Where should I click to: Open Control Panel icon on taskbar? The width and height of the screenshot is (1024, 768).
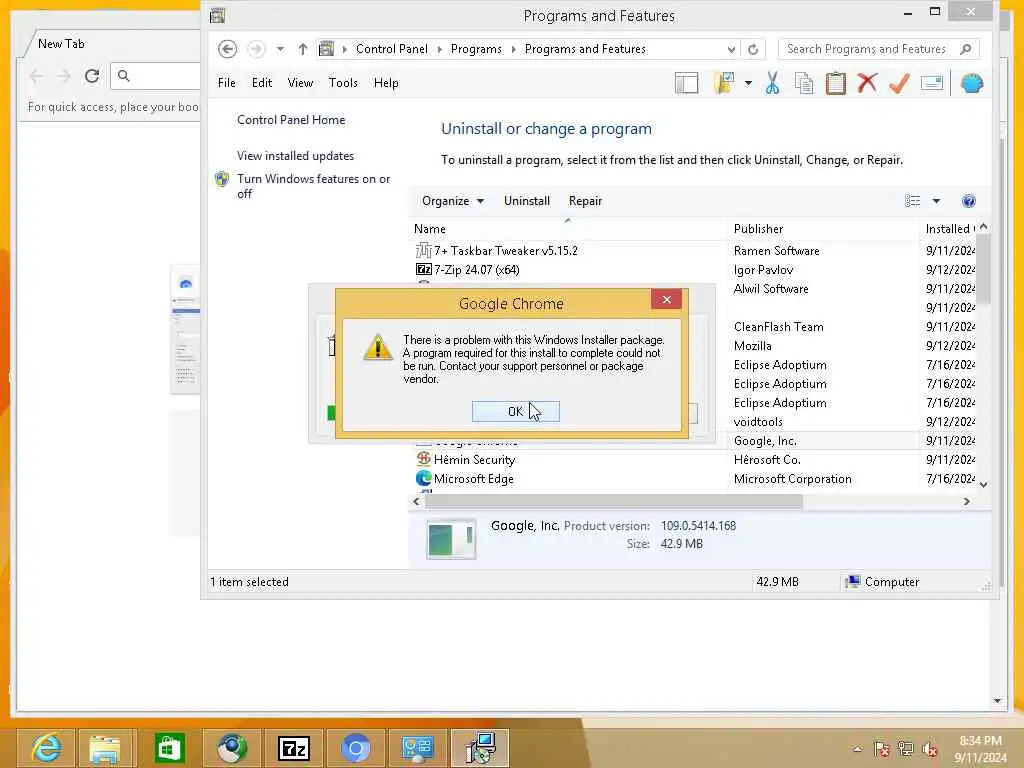(418, 748)
